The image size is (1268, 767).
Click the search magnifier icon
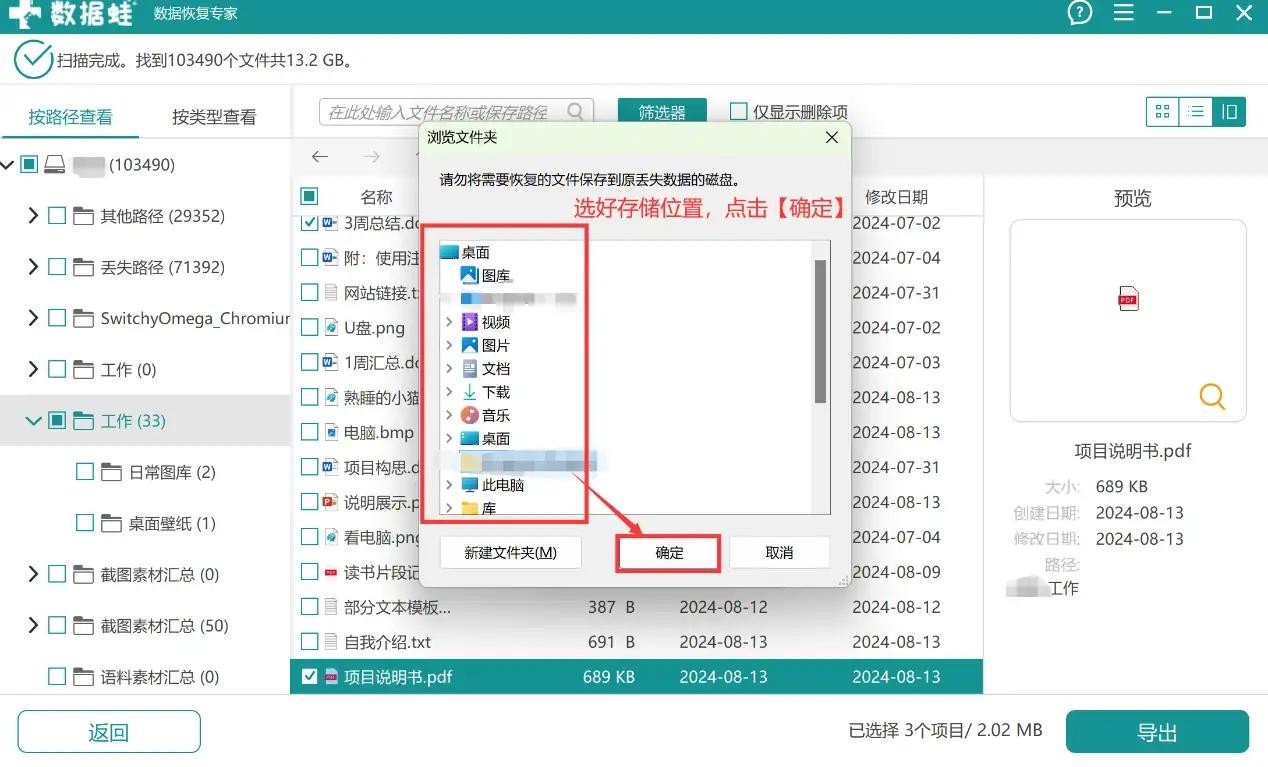click(576, 112)
